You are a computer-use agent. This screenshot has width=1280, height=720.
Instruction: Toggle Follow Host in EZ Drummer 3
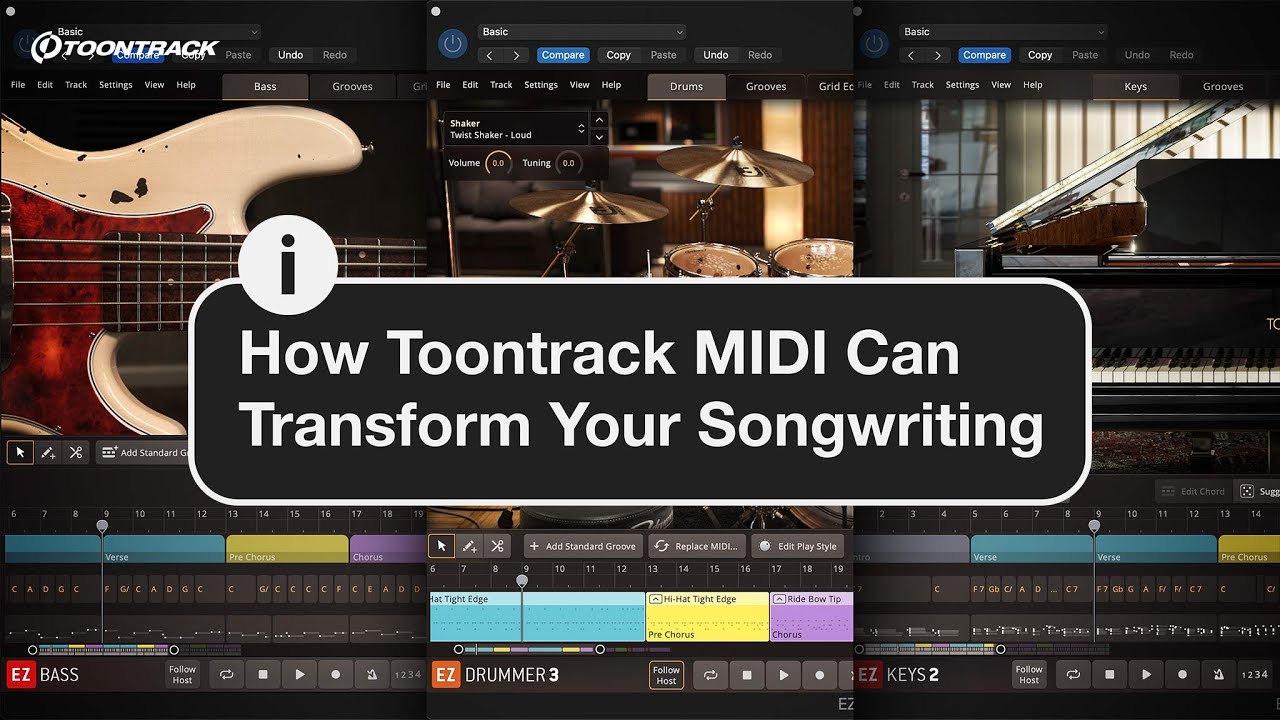click(666, 675)
